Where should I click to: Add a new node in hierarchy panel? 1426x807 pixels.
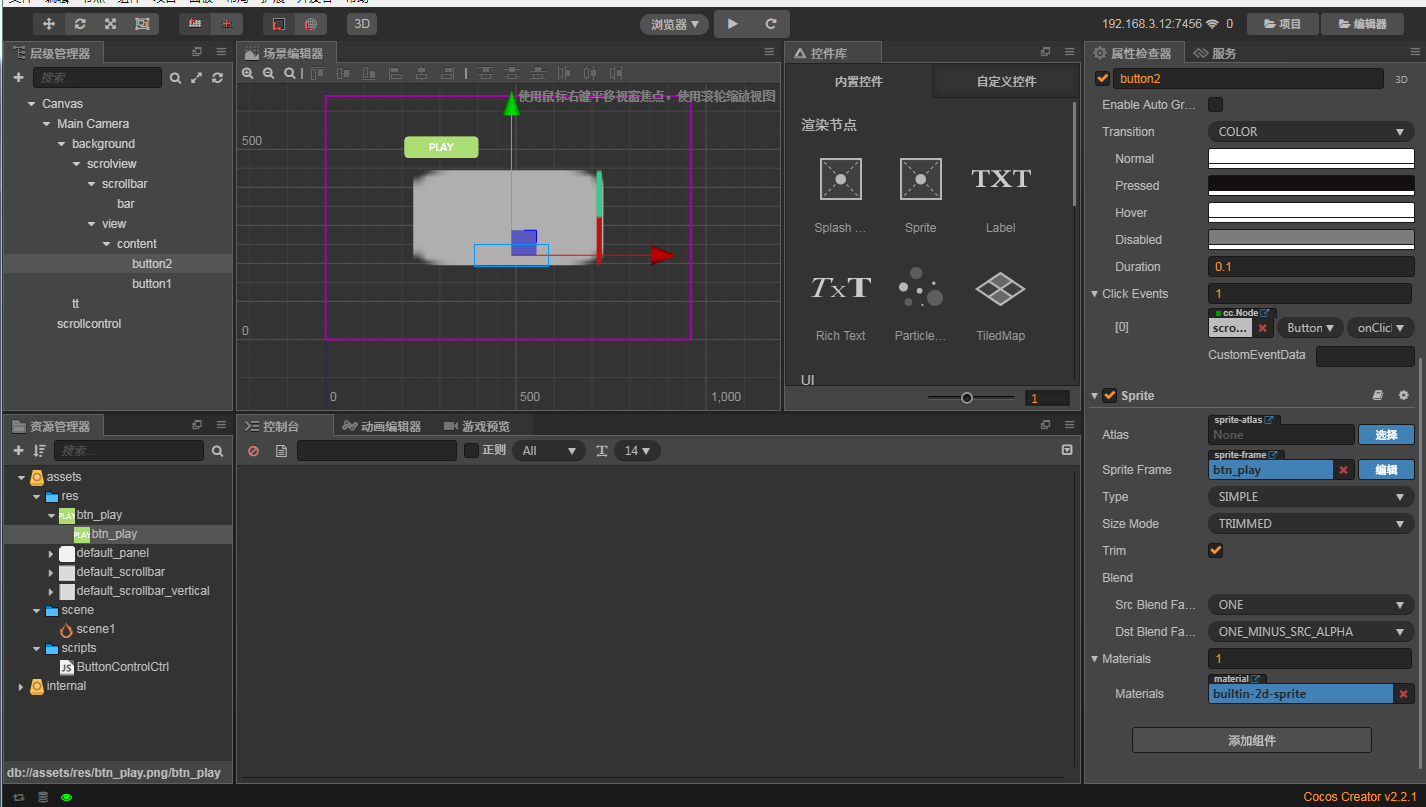click(18, 77)
